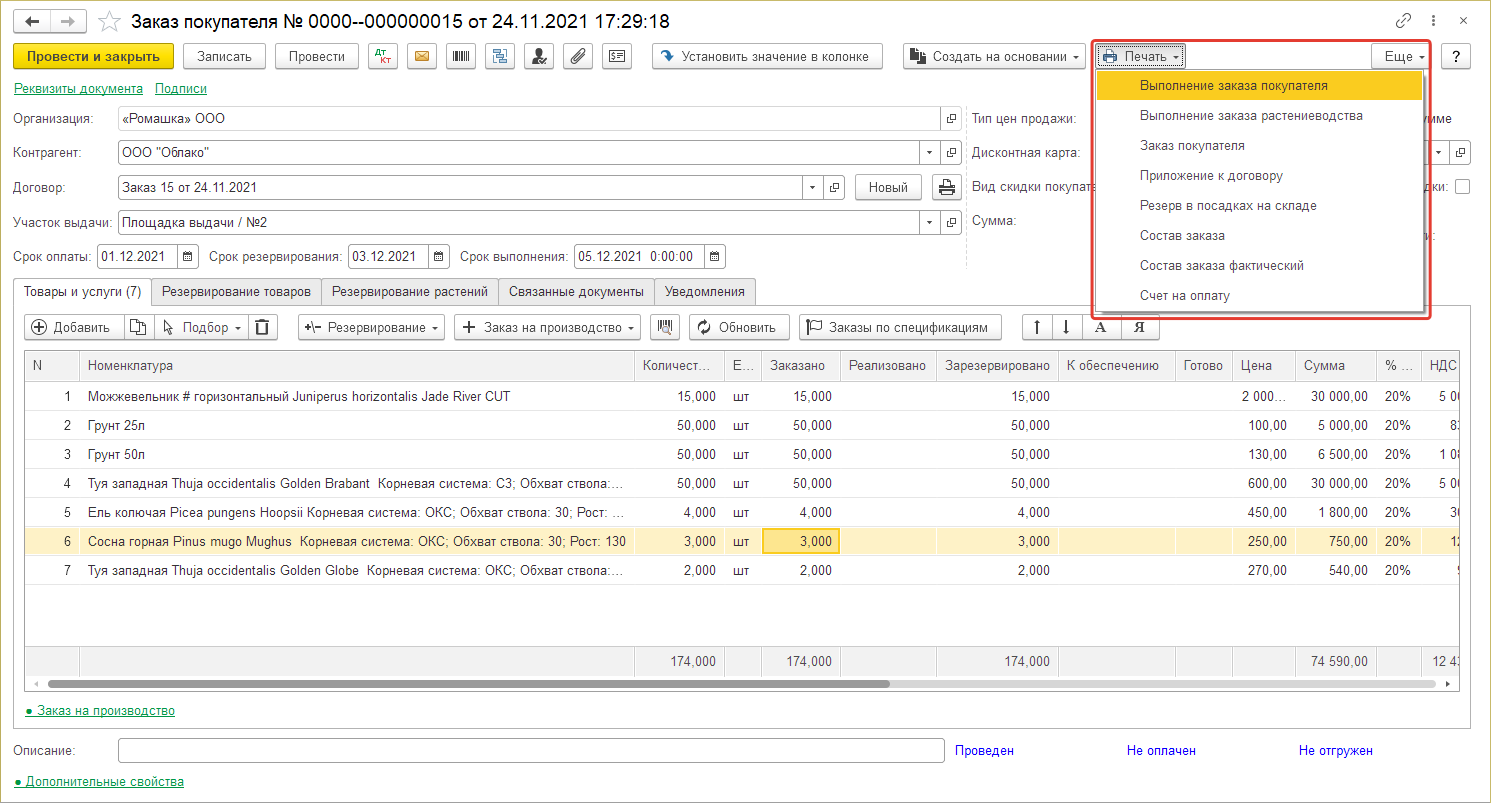This screenshot has width=1491, height=803.
Task: Open the Создать на основании dropdown
Action: [x=994, y=57]
